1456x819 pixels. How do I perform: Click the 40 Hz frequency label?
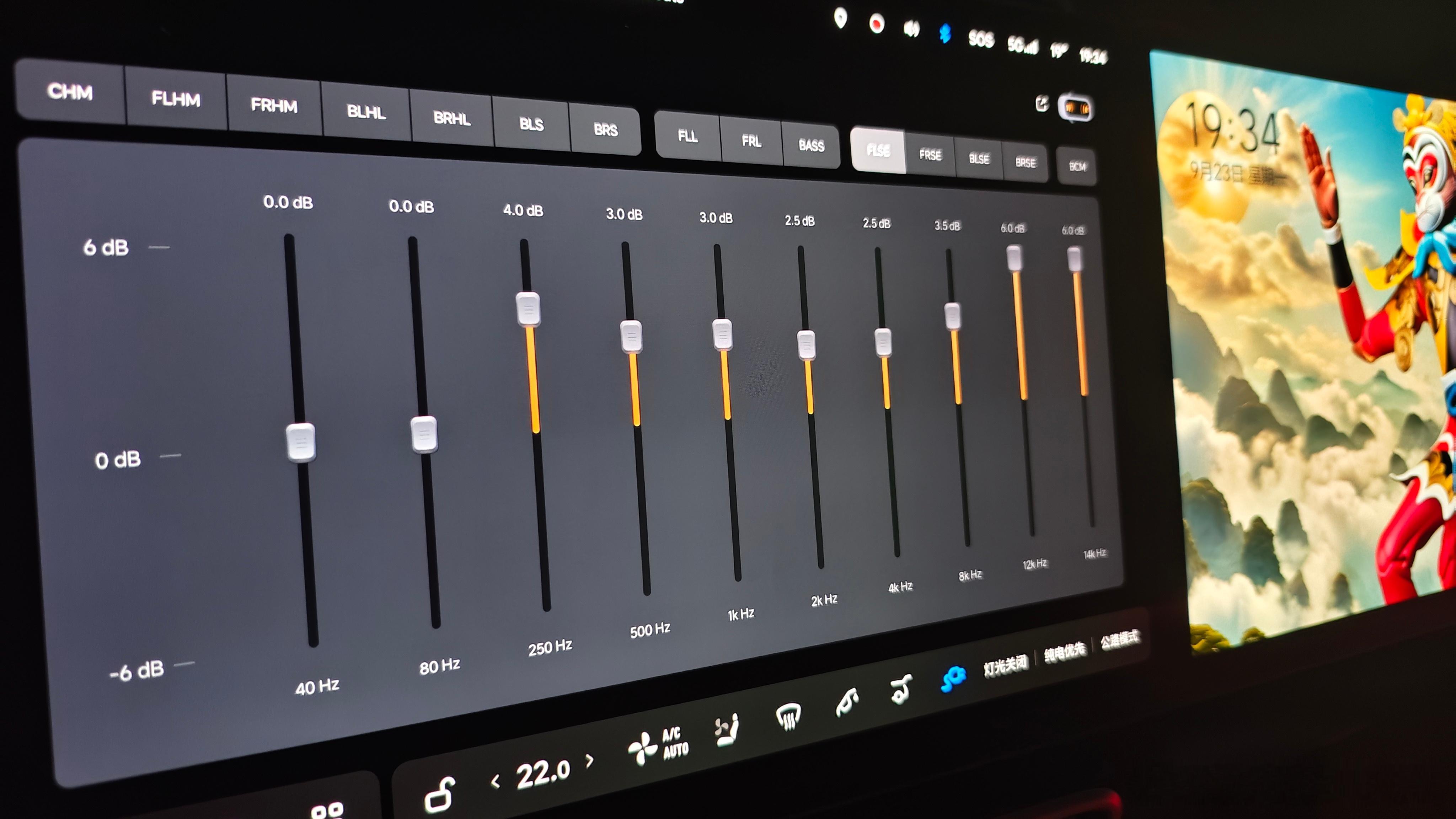[x=317, y=686]
